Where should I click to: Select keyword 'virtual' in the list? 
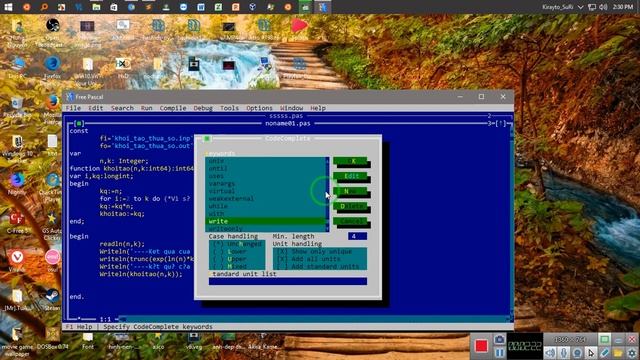pos(265,191)
